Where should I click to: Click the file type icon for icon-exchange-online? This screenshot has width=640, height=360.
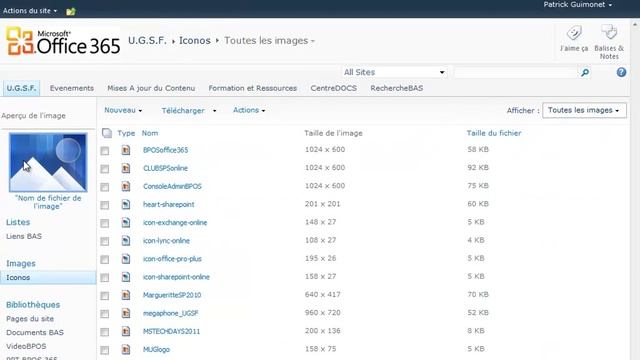tap(126, 222)
